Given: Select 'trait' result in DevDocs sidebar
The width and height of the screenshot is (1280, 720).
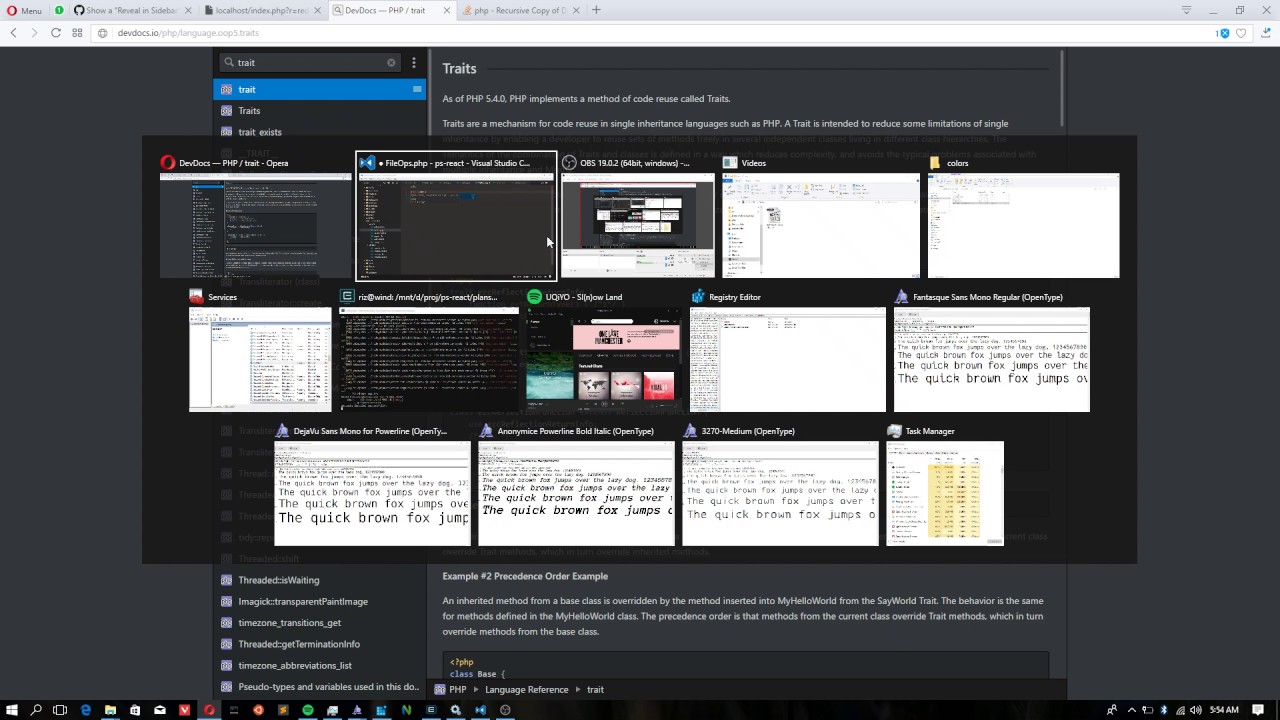Looking at the screenshot, I should click(319, 89).
